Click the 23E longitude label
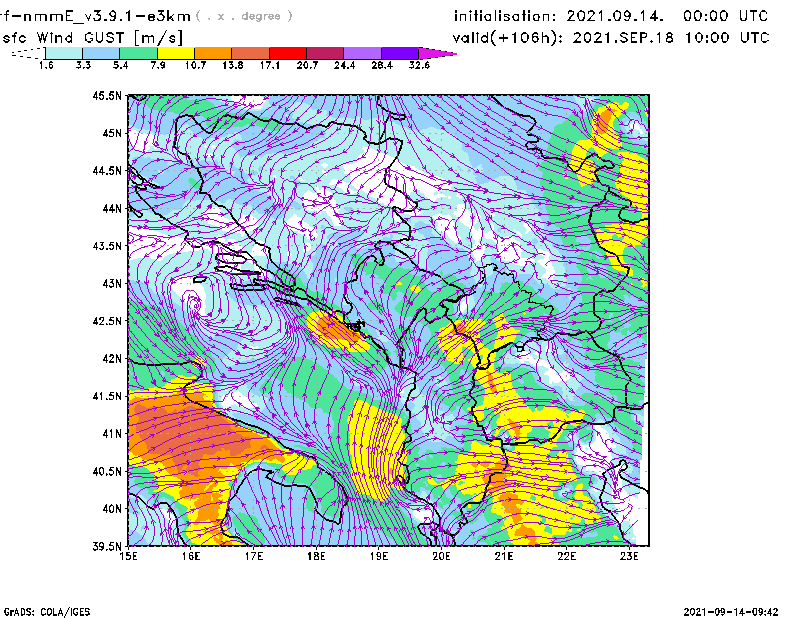The image size is (800, 618). pos(629,556)
